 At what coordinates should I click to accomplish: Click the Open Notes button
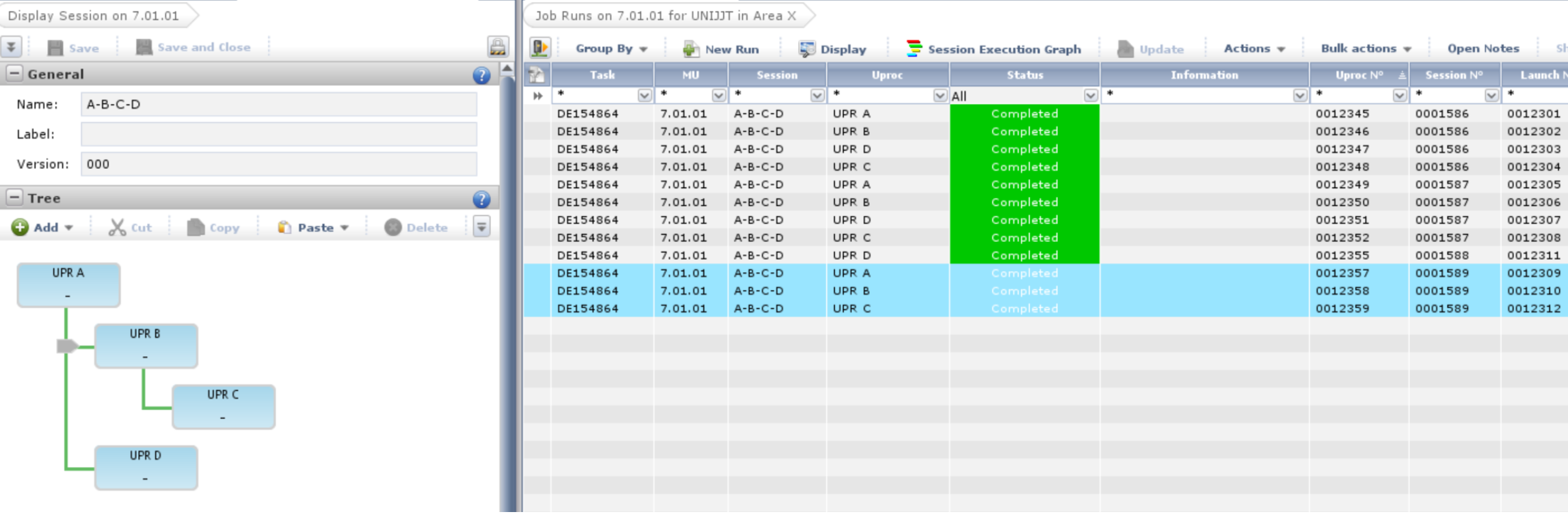(1483, 49)
